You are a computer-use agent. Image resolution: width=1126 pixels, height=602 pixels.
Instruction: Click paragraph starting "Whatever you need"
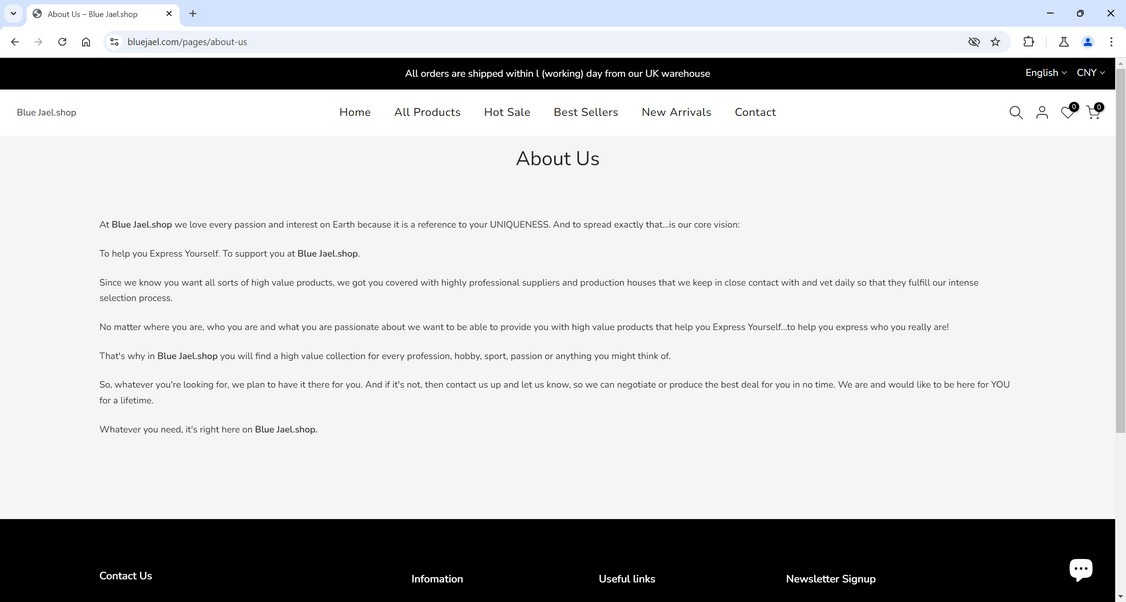tap(208, 430)
